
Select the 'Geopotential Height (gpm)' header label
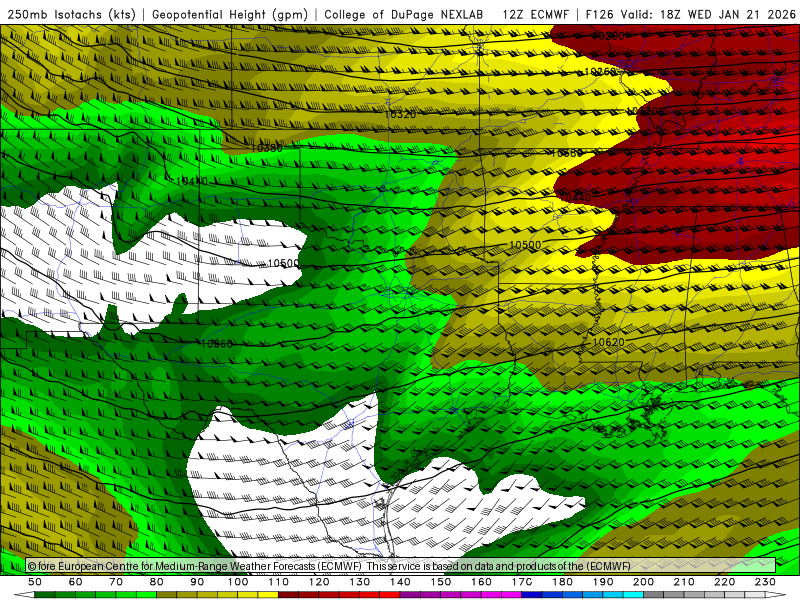tap(230, 14)
